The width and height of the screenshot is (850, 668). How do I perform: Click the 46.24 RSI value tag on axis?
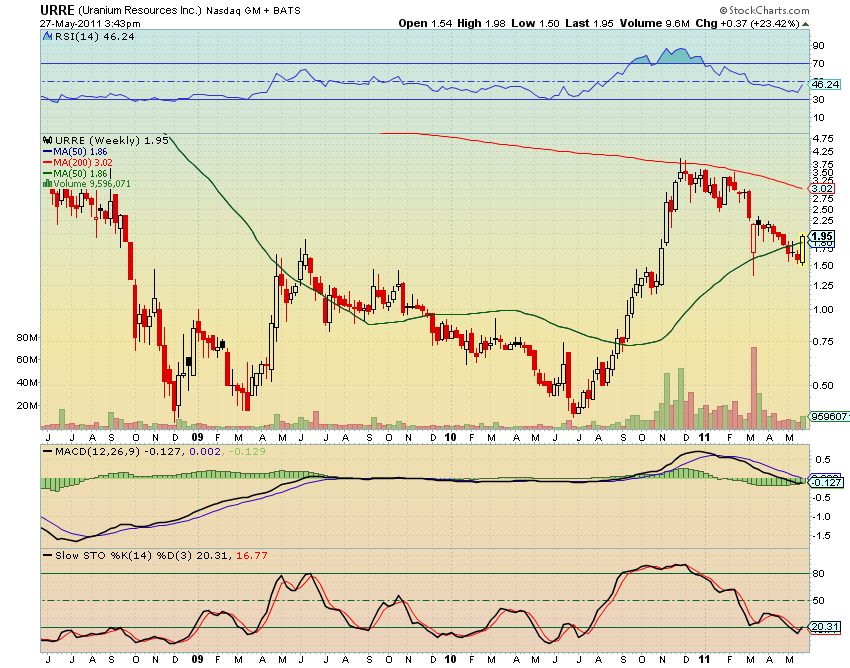(x=825, y=84)
